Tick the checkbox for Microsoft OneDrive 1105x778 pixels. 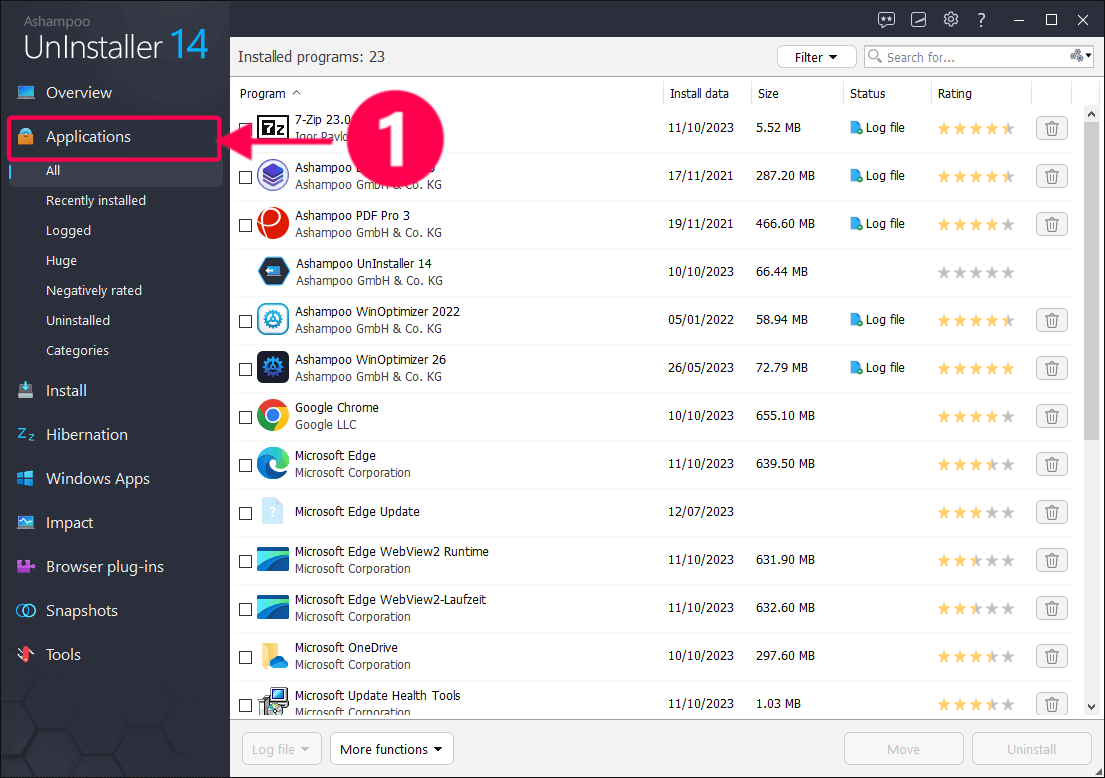(246, 657)
